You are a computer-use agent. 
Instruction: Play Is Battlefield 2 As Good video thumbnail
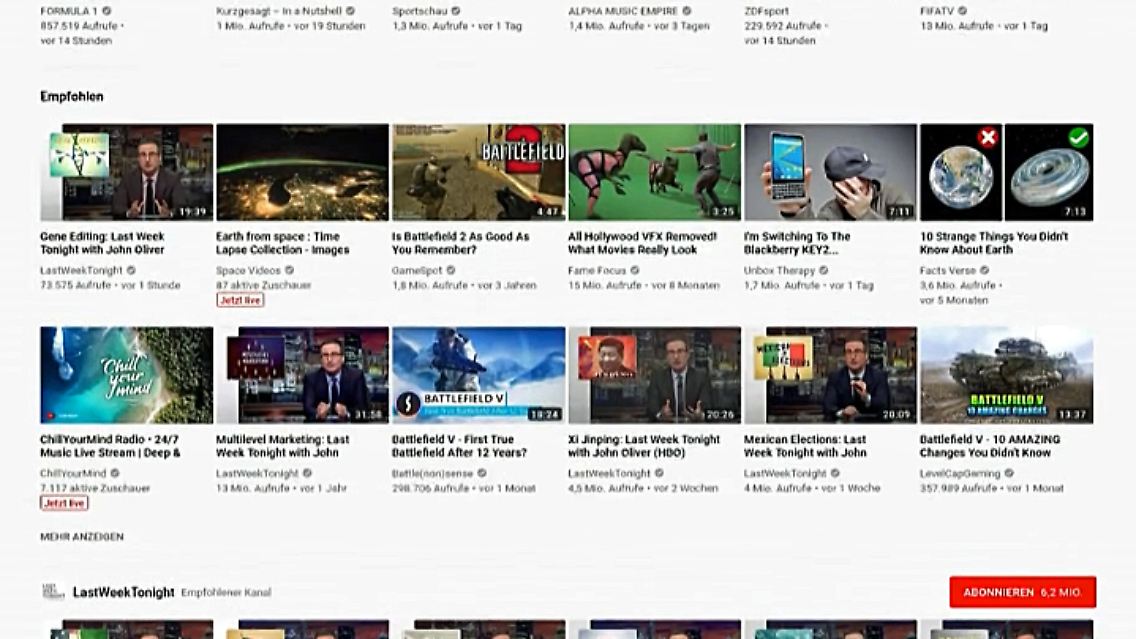click(478, 172)
